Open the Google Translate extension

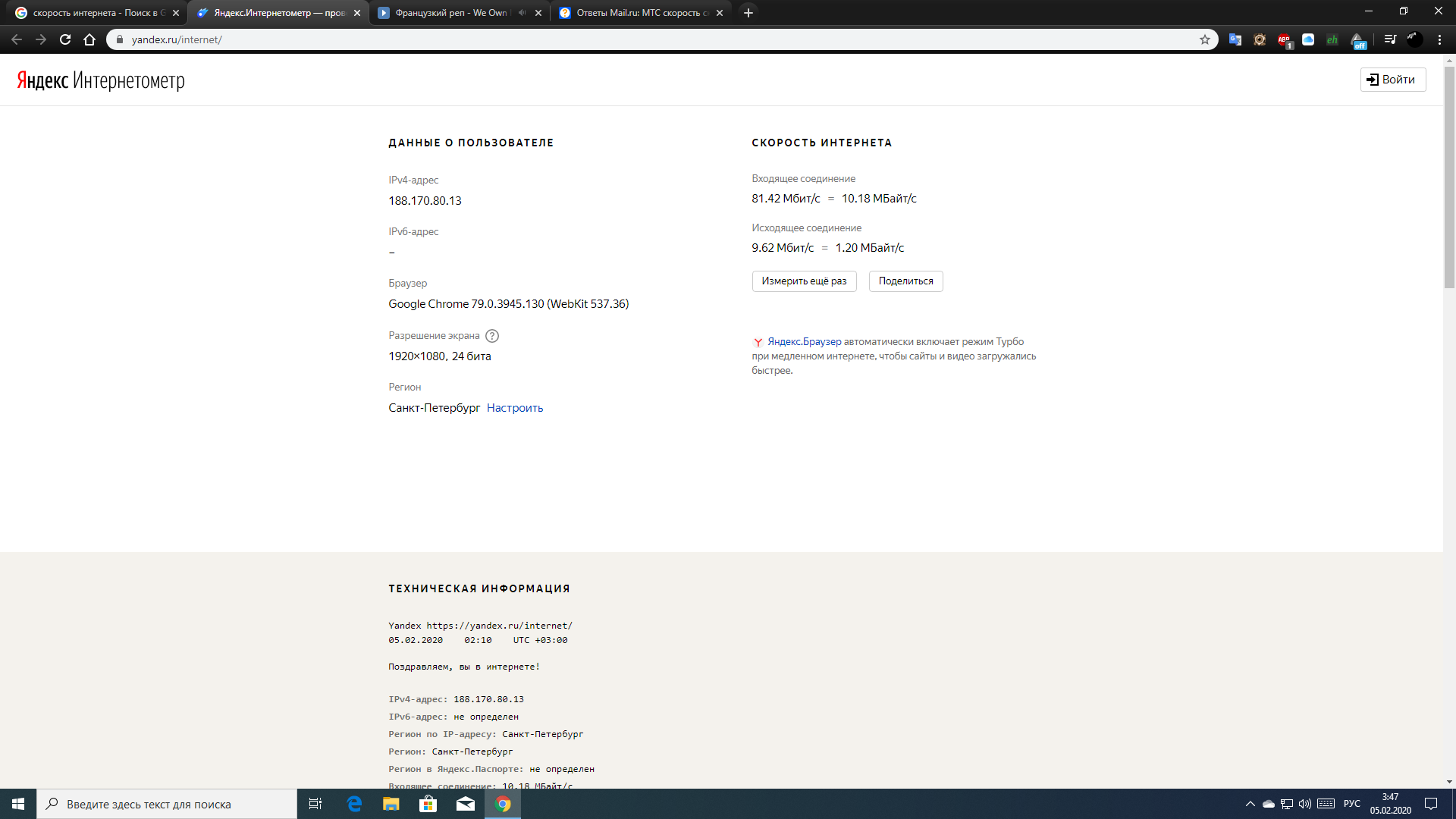(x=1235, y=39)
